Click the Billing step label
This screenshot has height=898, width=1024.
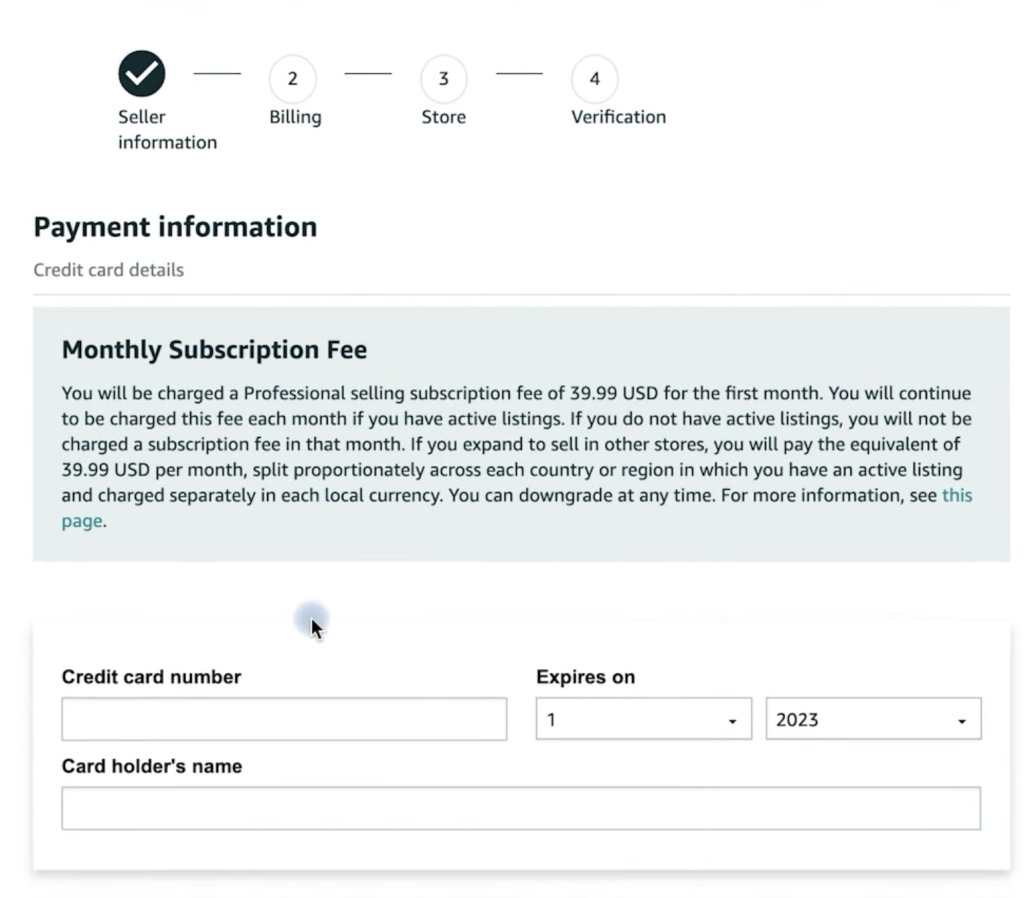coord(295,117)
